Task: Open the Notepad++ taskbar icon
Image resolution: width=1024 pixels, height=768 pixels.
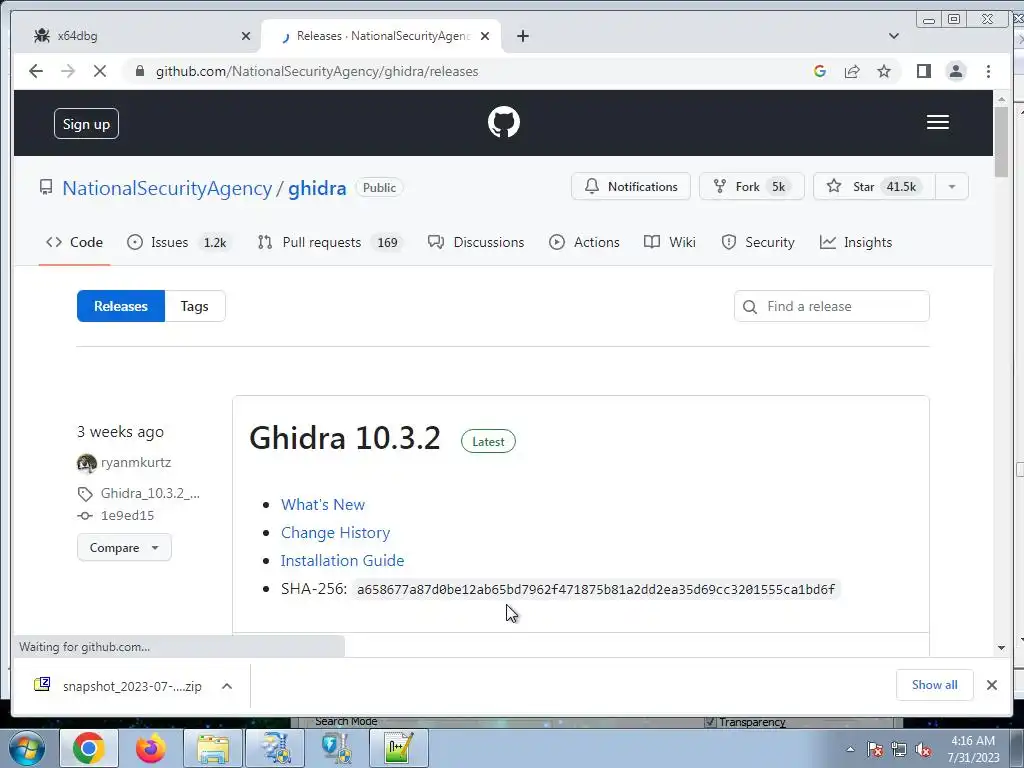Action: (x=398, y=748)
